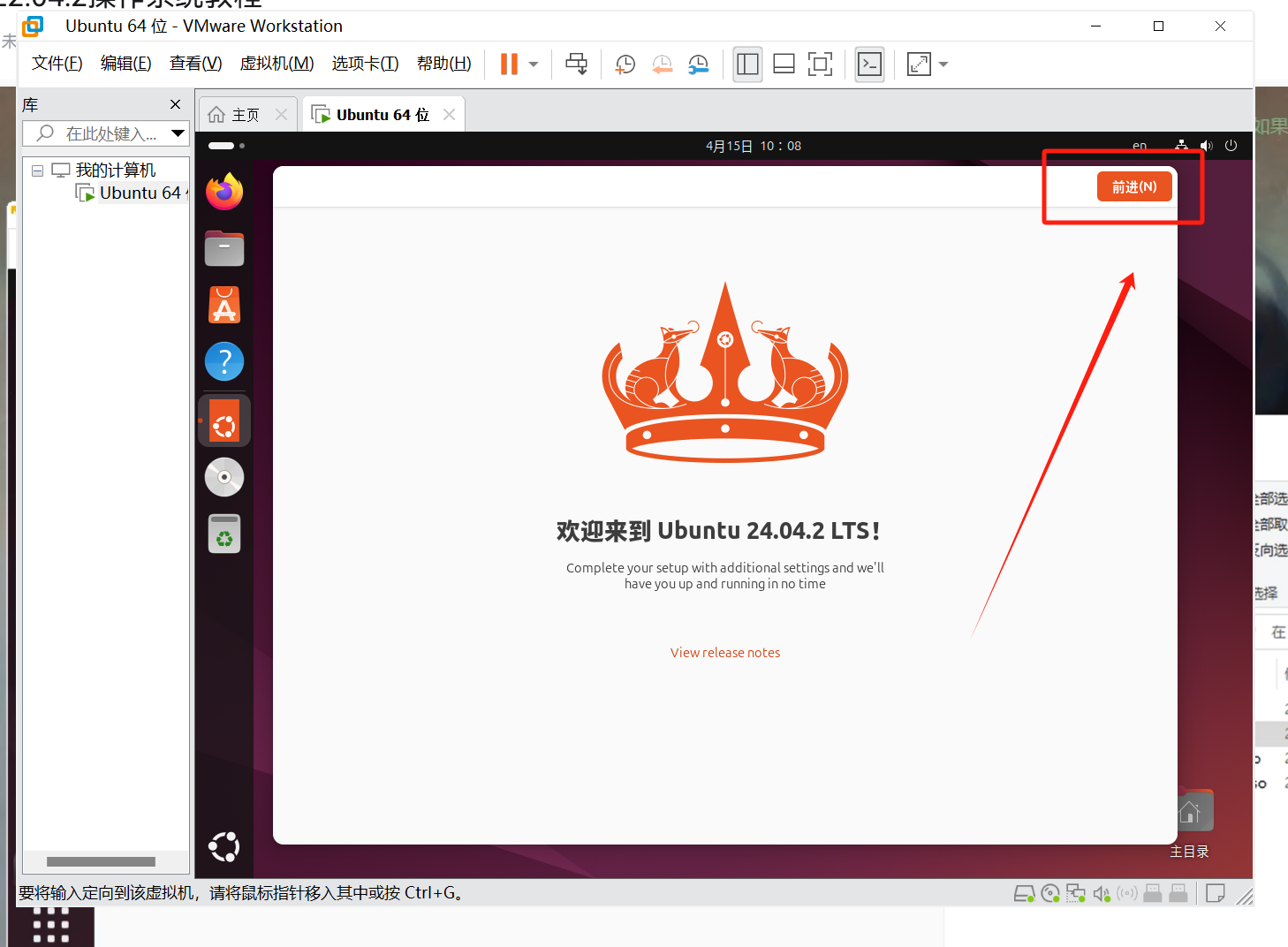The image size is (1288, 947).
Task: Collapse the 我的计算机 tree node
Action: coord(37,170)
